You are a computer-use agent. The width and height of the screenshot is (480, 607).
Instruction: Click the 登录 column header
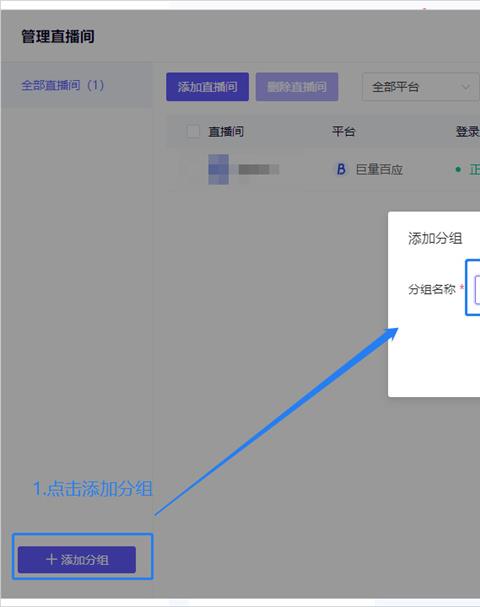coord(468,132)
